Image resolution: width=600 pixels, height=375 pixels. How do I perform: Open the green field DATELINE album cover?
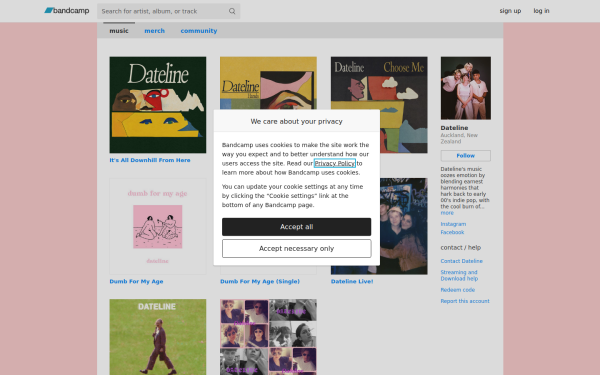158,337
